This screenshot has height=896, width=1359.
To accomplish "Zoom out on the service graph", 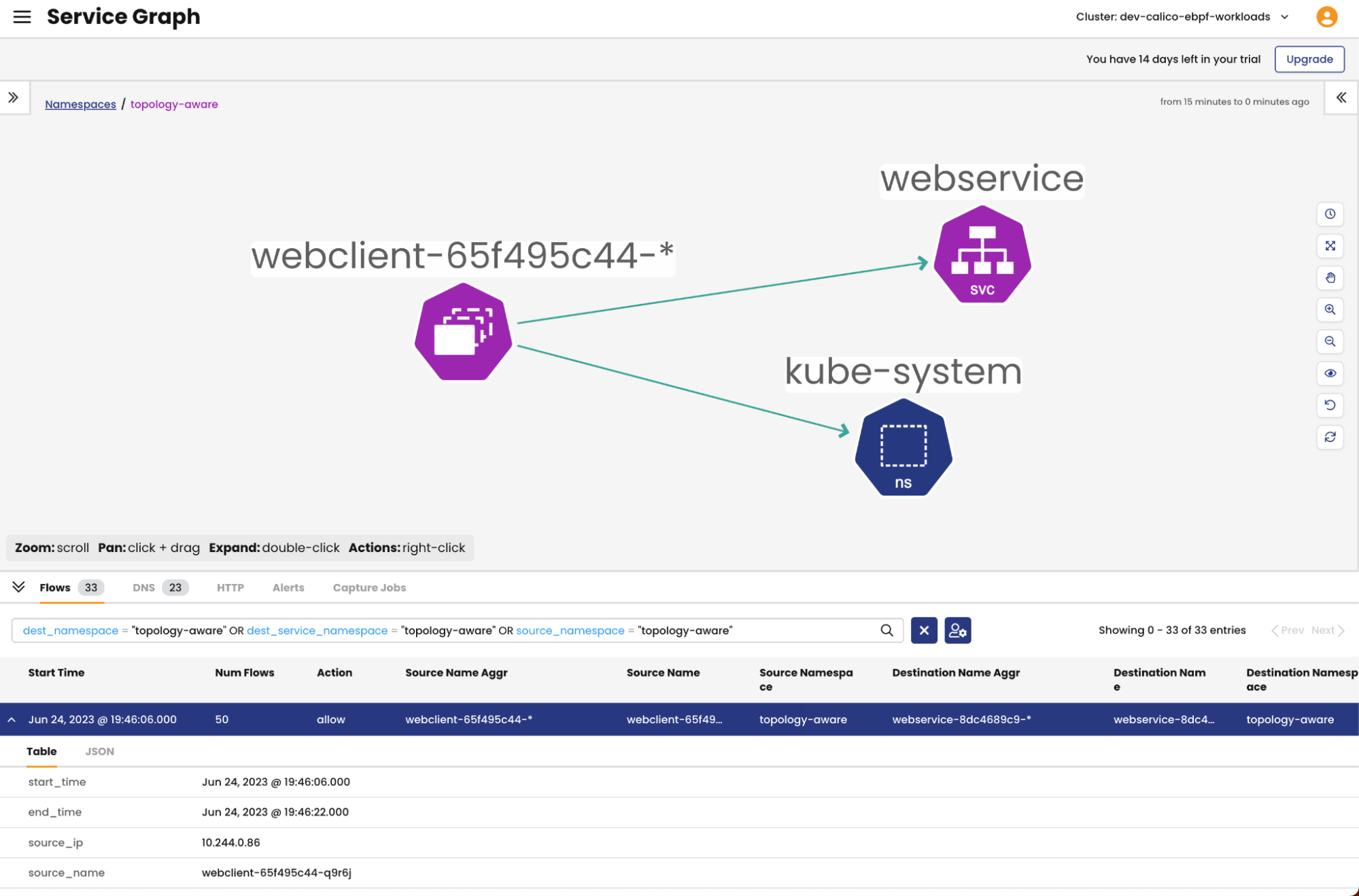I will (1330, 342).
